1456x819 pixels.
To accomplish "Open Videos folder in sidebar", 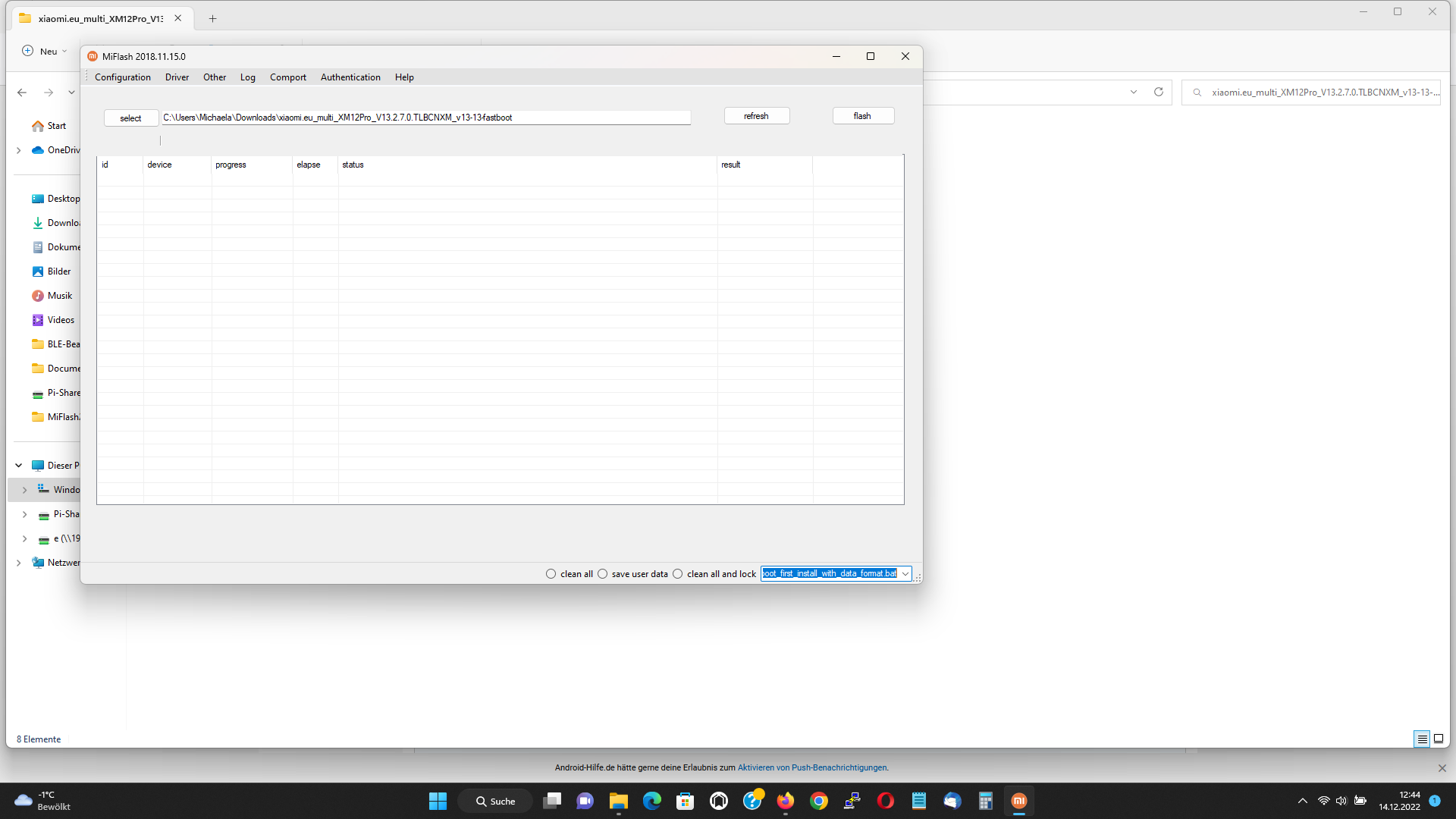I will pos(53,320).
